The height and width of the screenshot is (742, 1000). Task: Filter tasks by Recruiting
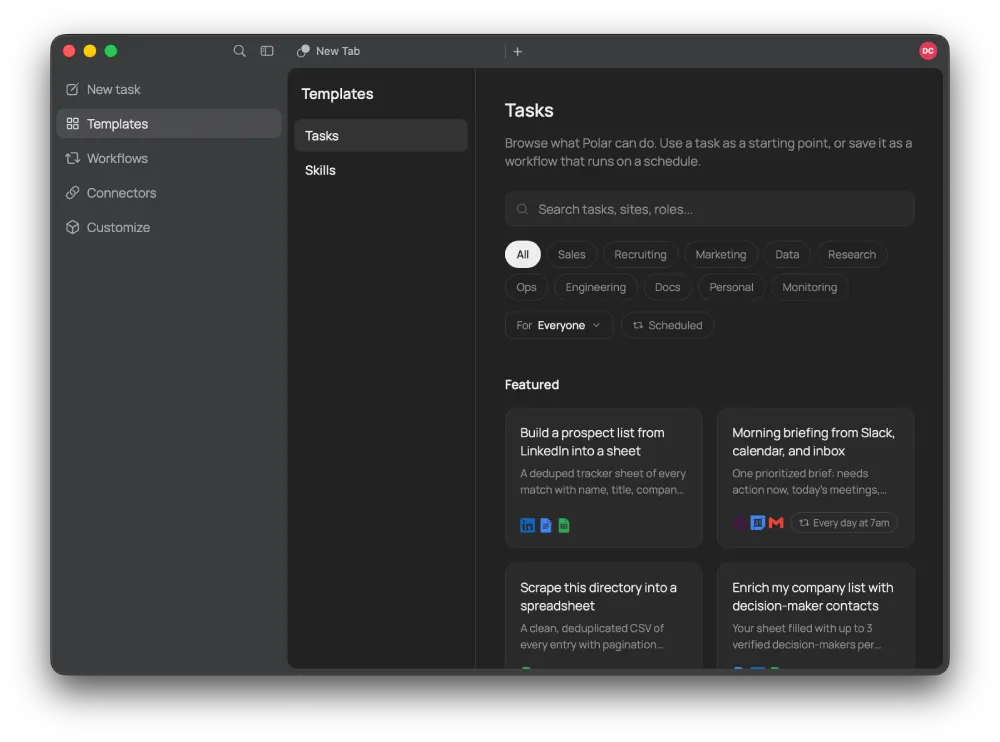(640, 255)
